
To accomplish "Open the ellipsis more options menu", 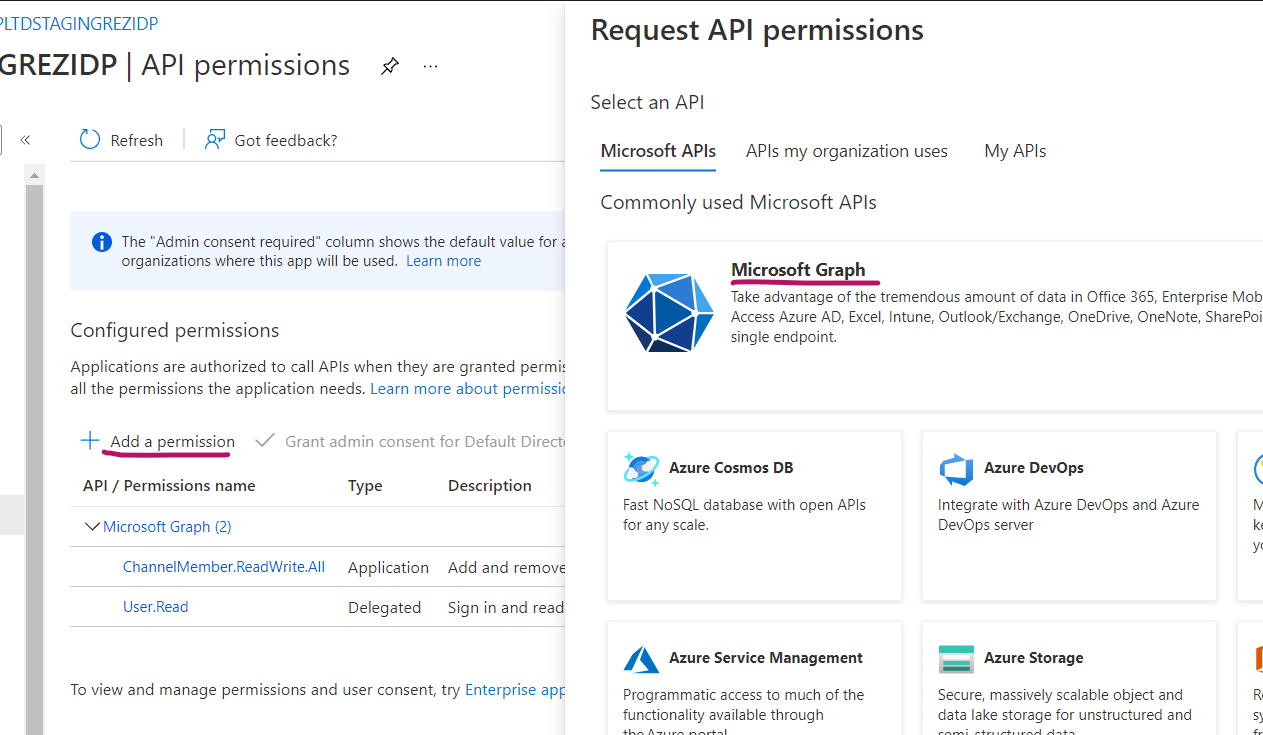I will click(x=431, y=66).
